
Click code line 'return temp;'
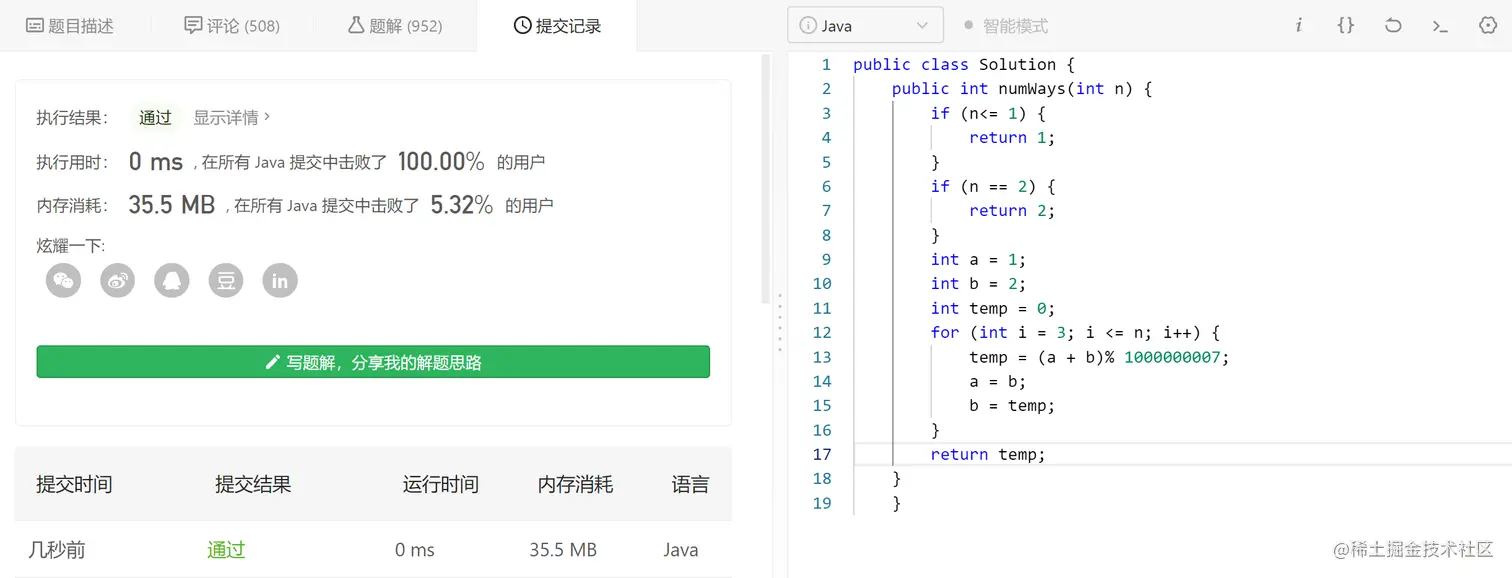coord(988,454)
